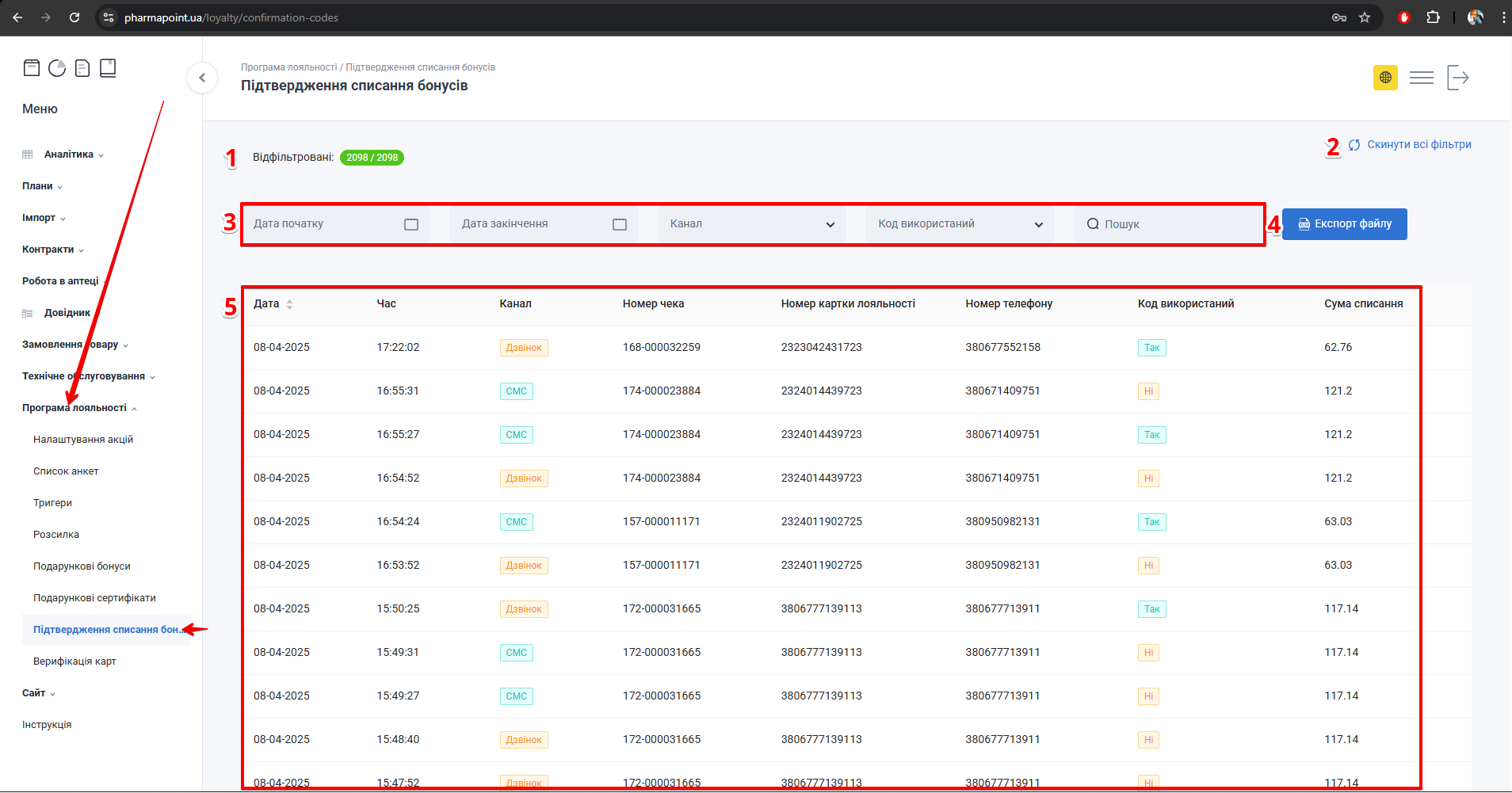Click the book icon in sidebar header

(108, 68)
